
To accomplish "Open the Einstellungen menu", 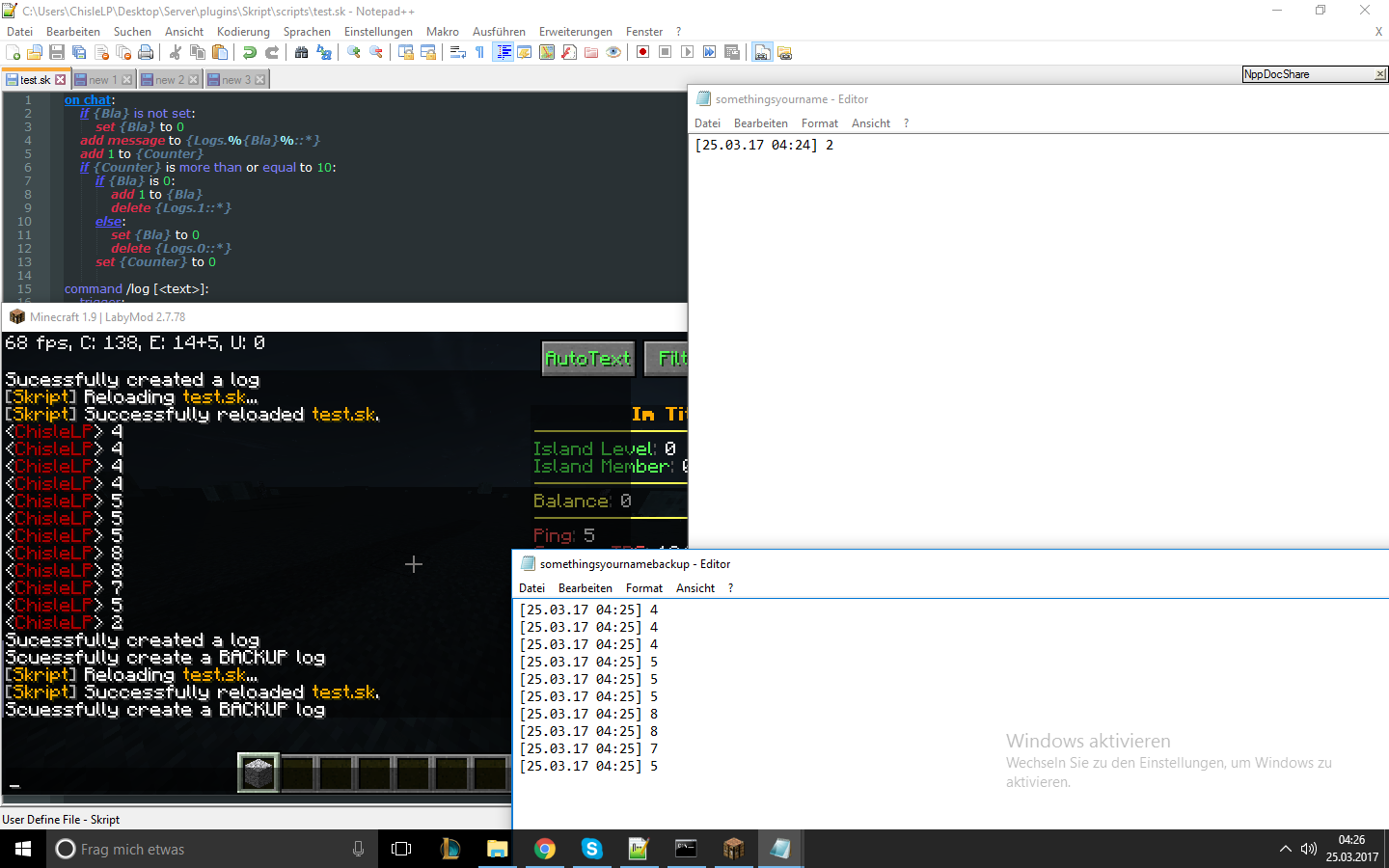I will tap(378, 32).
